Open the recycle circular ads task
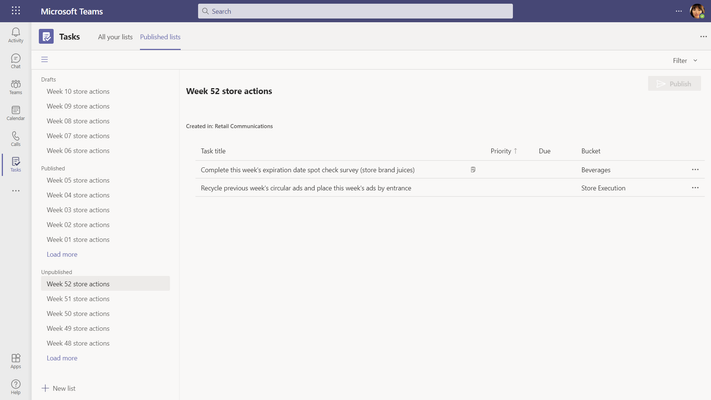The width and height of the screenshot is (711, 400). click(306, 188)
